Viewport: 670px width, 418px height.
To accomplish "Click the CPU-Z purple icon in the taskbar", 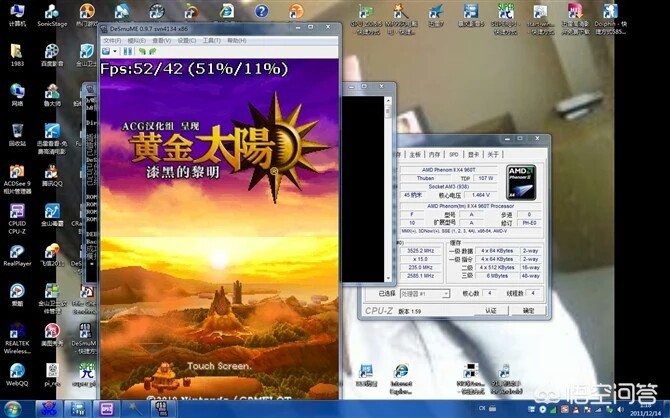I will 107,409.
